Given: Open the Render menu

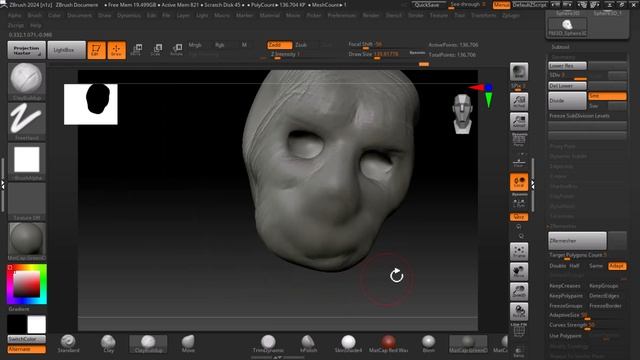Looking at the screenshot, I should coord(371,16).
